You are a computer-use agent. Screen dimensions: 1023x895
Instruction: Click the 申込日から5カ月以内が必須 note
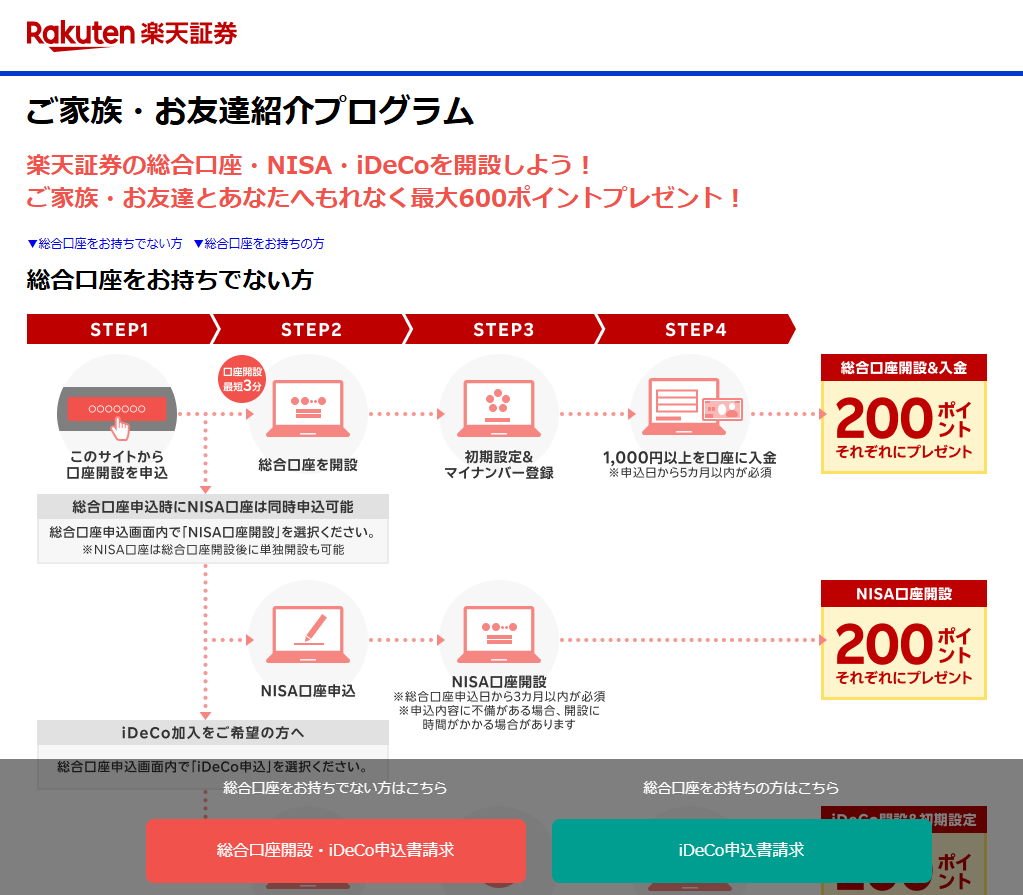coord(690,473)
